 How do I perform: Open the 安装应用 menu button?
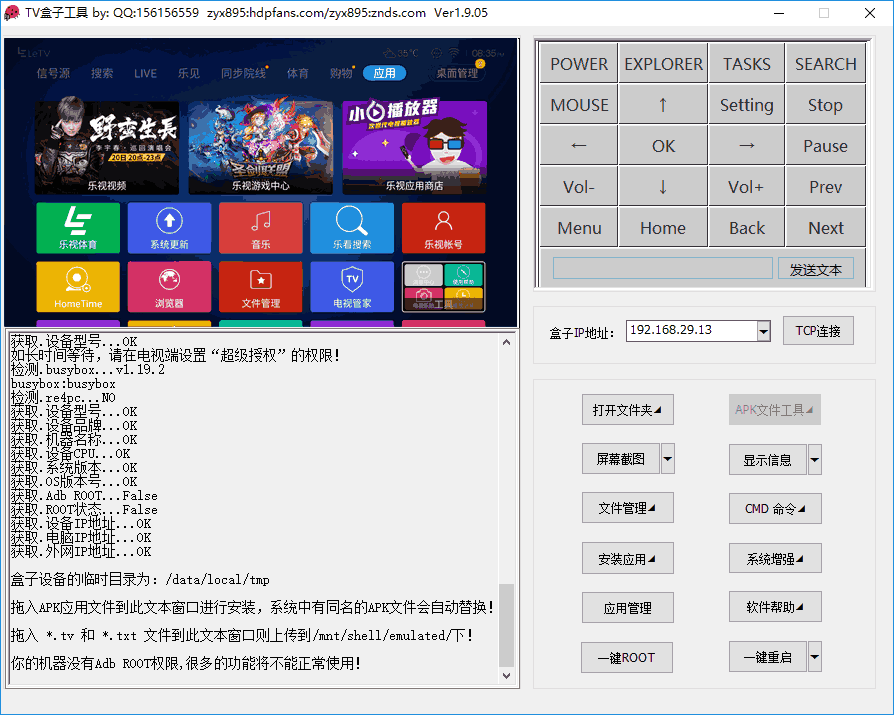(x=627, y=558)
